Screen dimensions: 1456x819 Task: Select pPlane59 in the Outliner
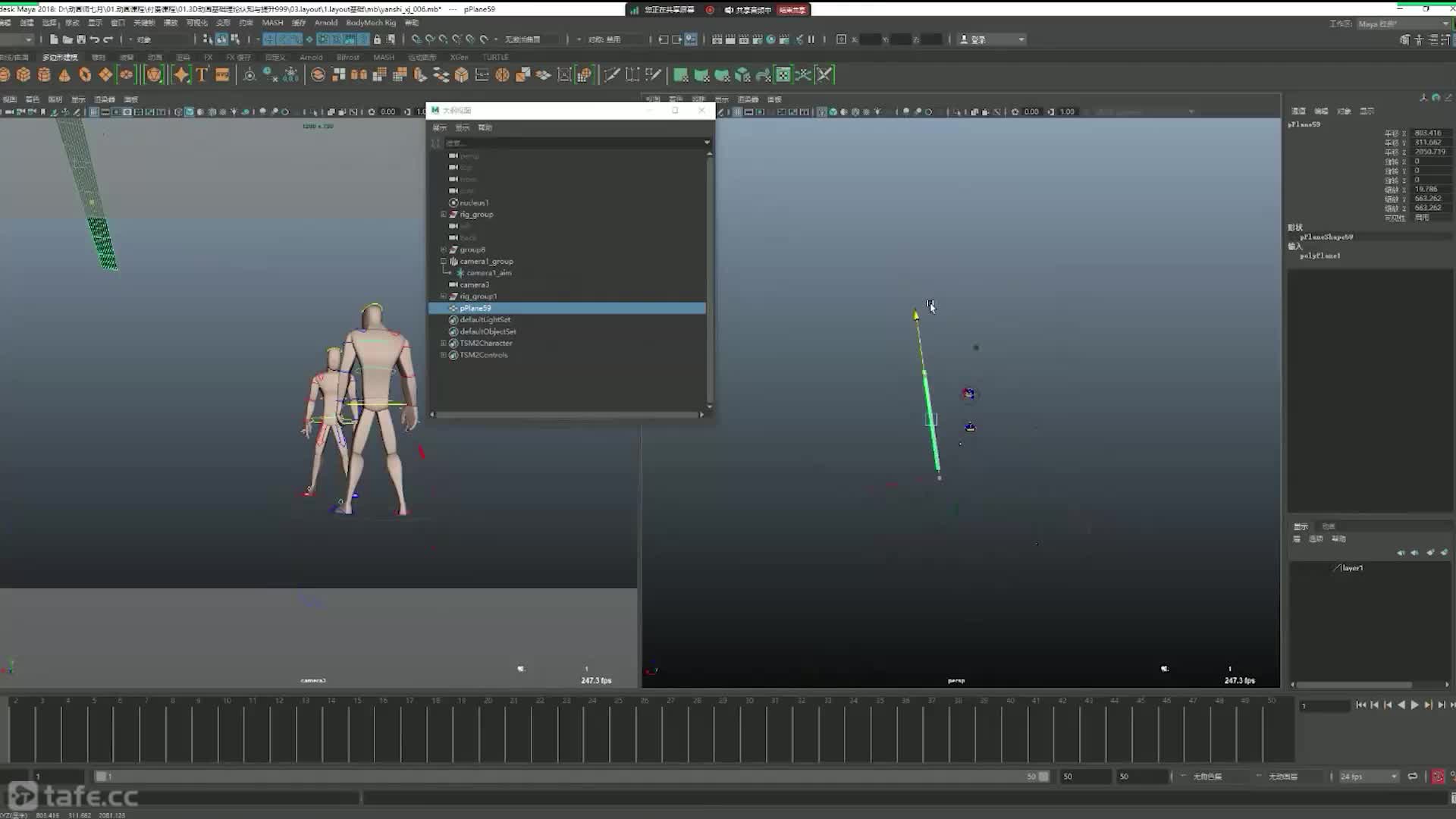coord(567,308)
